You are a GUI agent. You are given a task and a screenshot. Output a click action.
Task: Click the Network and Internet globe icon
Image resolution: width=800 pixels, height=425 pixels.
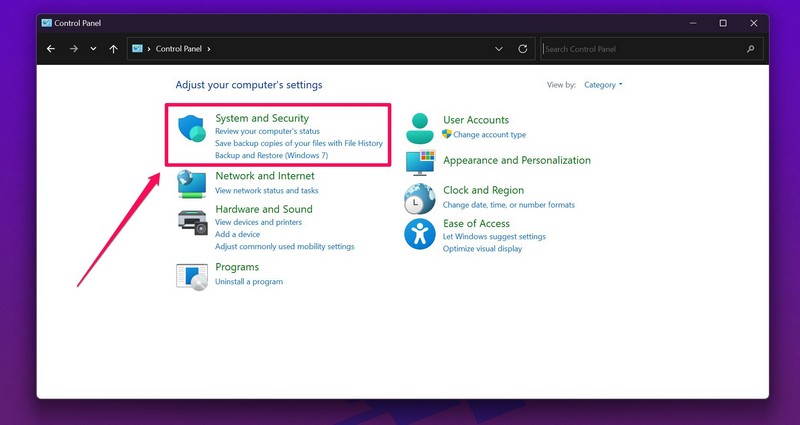click(x=191, y=183)
